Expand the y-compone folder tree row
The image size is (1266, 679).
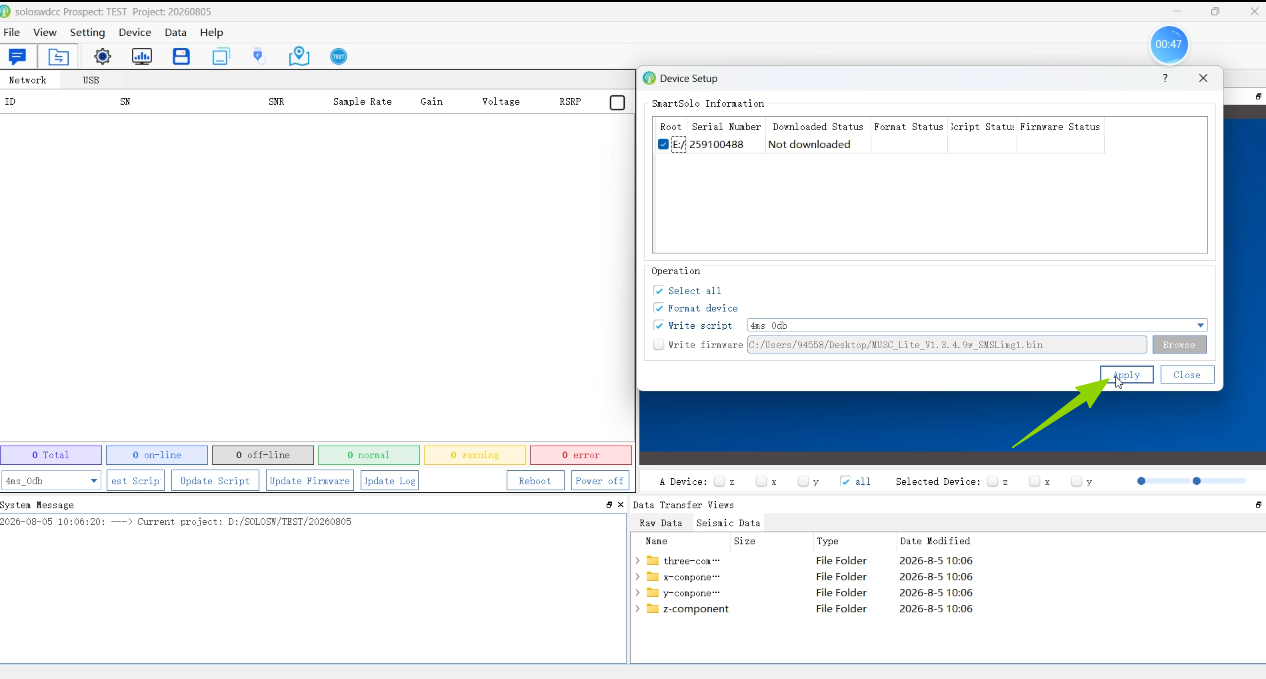[x=638, y=593]
